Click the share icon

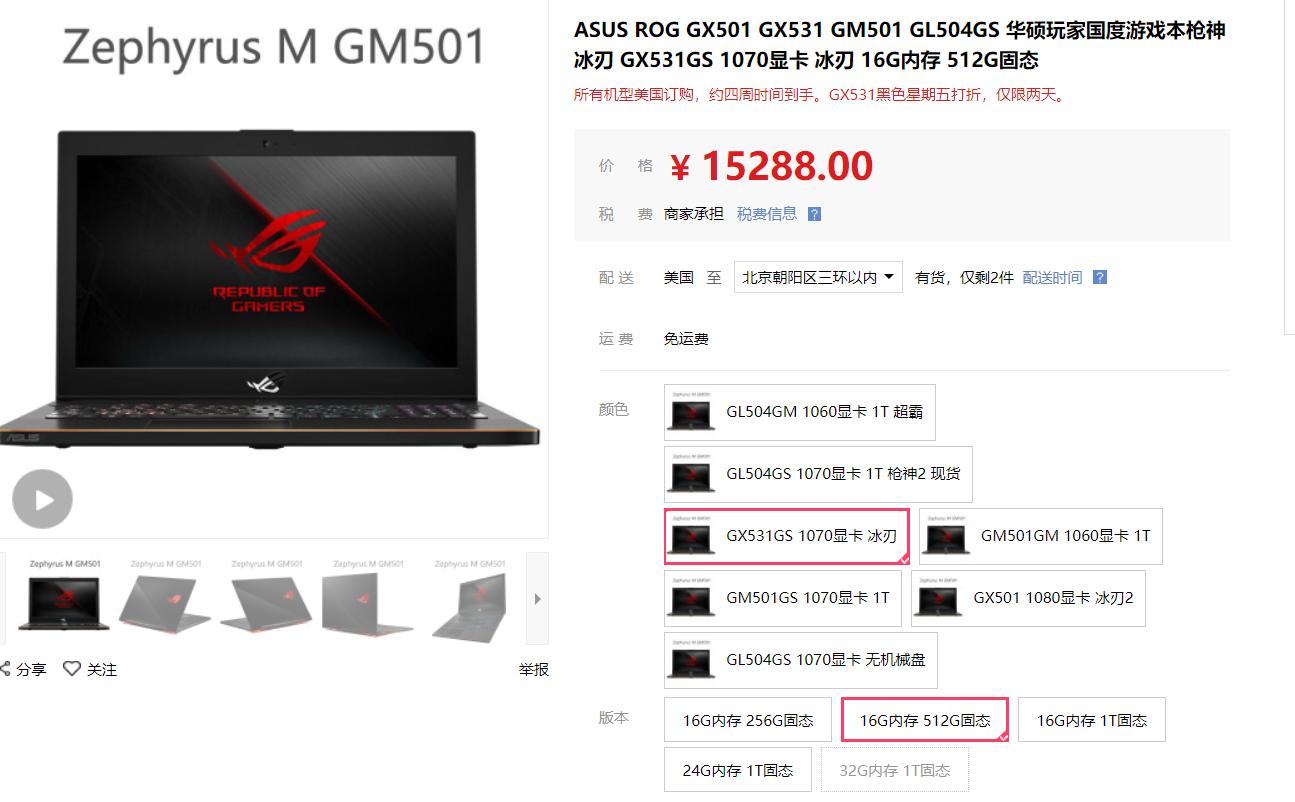(4, 669)
